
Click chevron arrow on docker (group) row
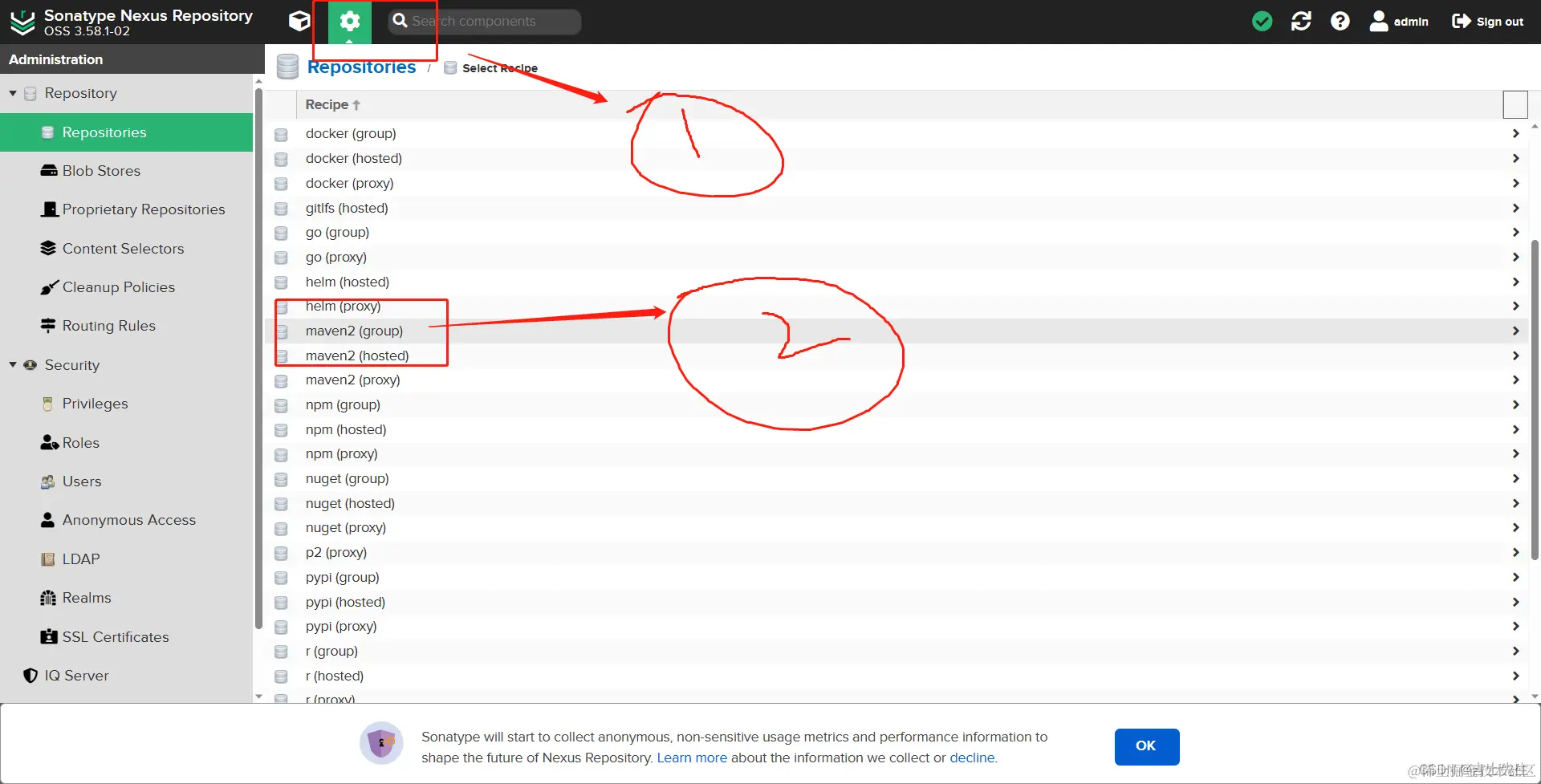coord(1515,133)
